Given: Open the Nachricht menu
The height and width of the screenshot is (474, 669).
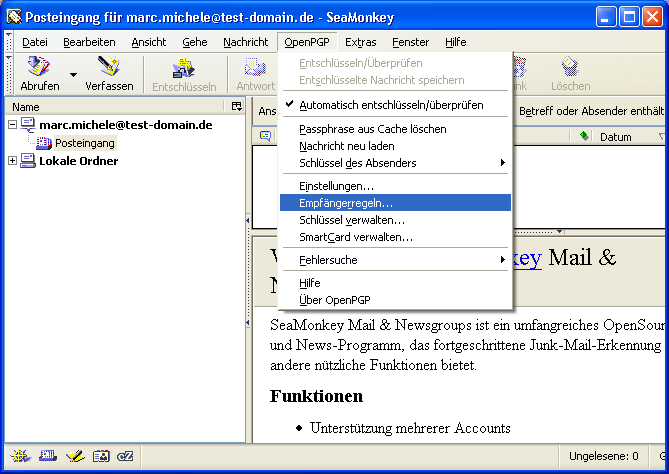Looking at the screenshot, I should (x=245, y=42).
